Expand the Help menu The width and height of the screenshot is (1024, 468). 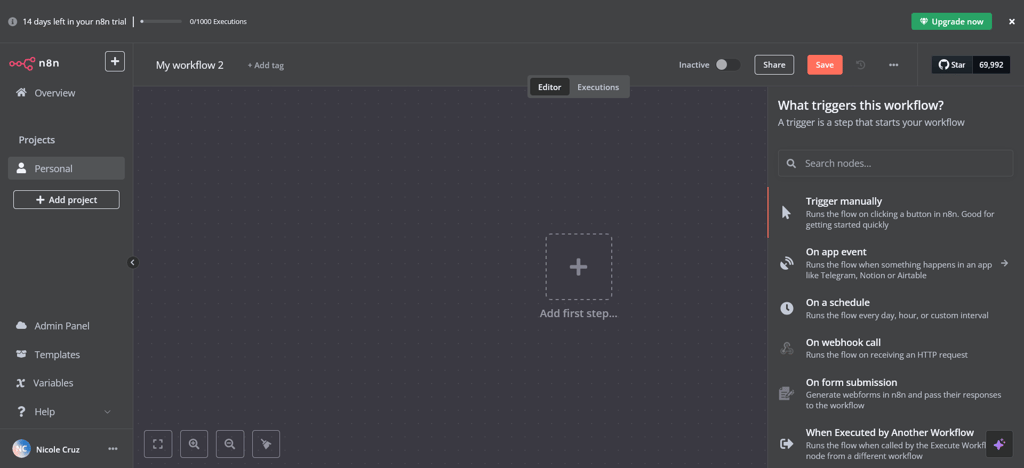click(x=64, y=412)
